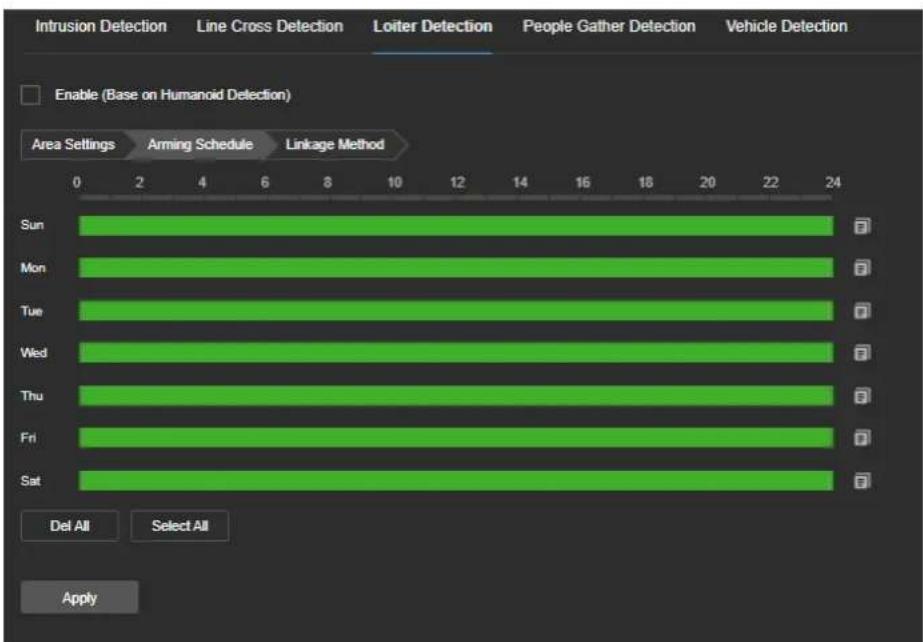This screenshot has width=923, height=642.
Task: Open the Line Cross Detection tab
Action: click(270, 26)
